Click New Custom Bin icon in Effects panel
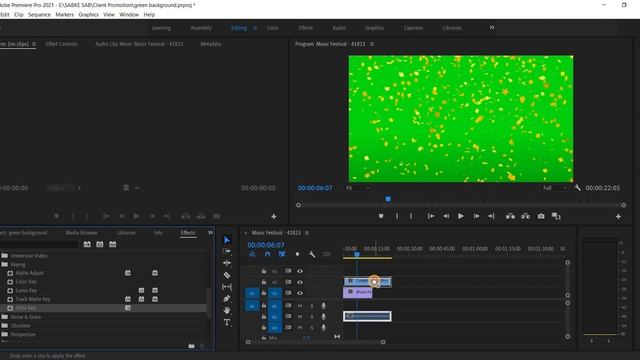Viewport: 640px width, 360px height. (x=191, y=346)
